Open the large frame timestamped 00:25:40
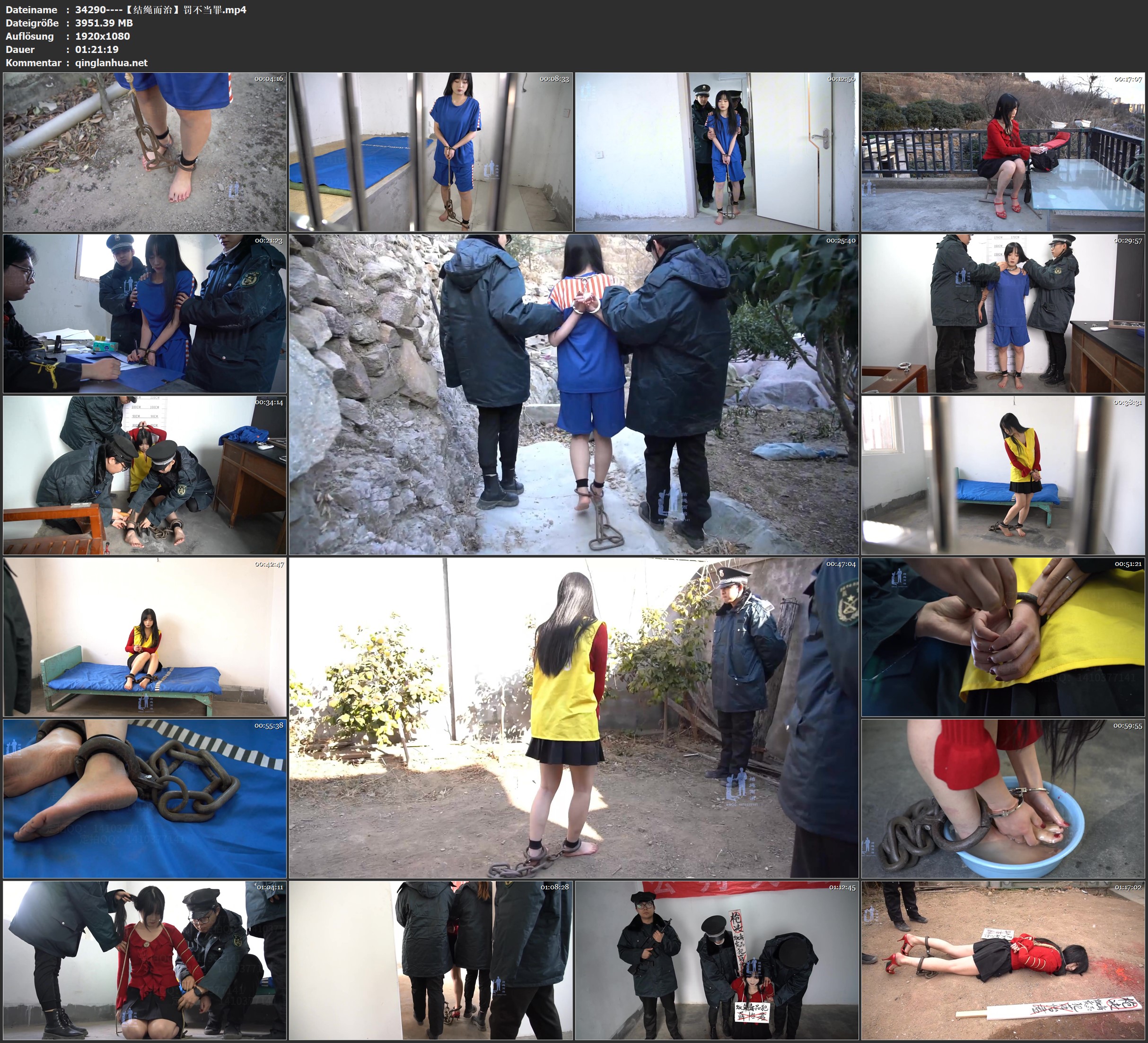The width and height of the screenshot is (1148, 1043). click(573, 394)
